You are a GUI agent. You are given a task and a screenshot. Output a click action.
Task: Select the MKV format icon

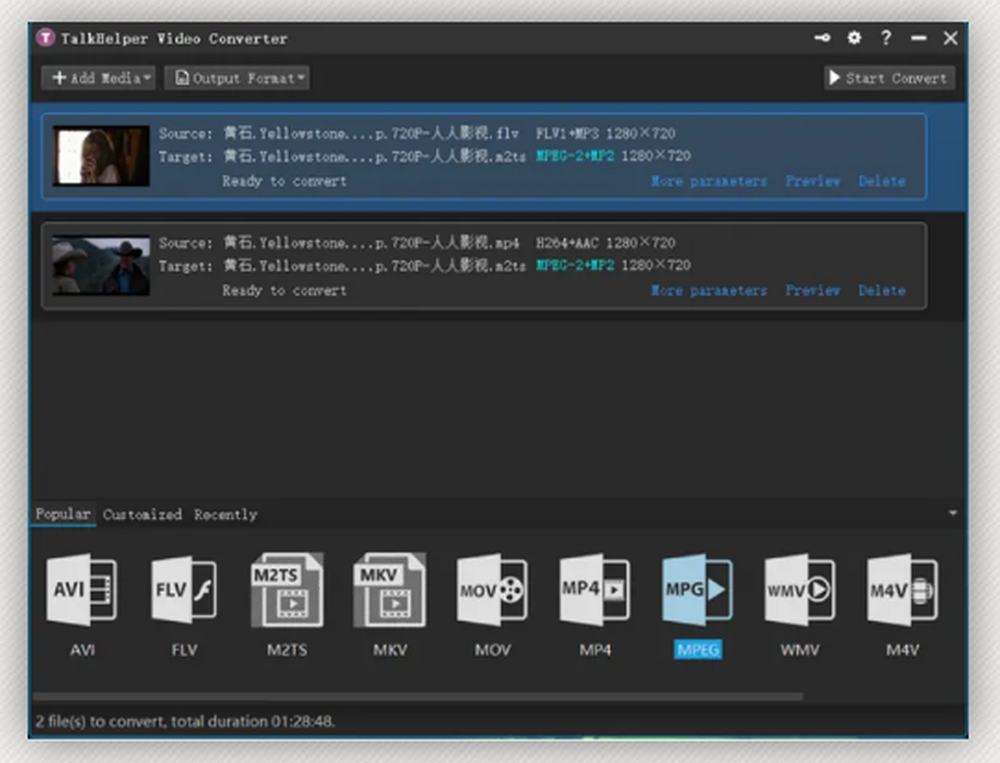tap(390, 589)
